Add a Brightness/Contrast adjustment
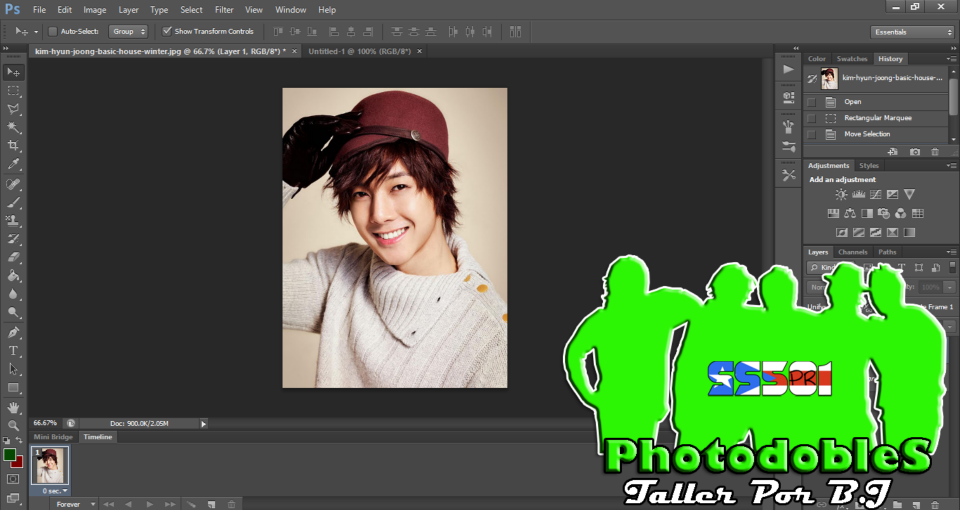 point(841,195)
